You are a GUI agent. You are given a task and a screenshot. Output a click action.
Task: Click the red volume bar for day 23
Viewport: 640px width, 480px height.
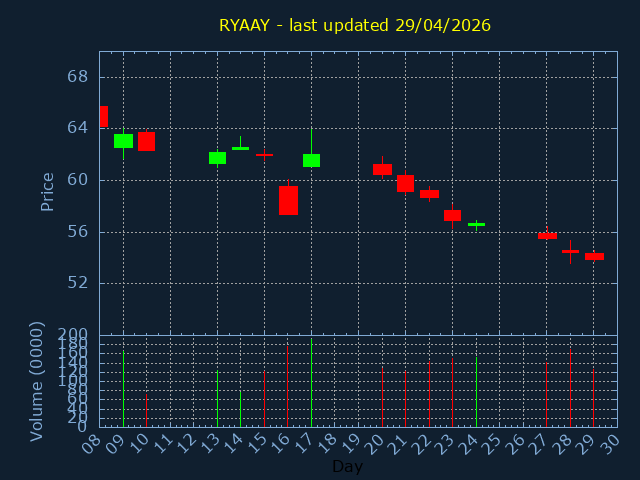[x=452, y=392]
